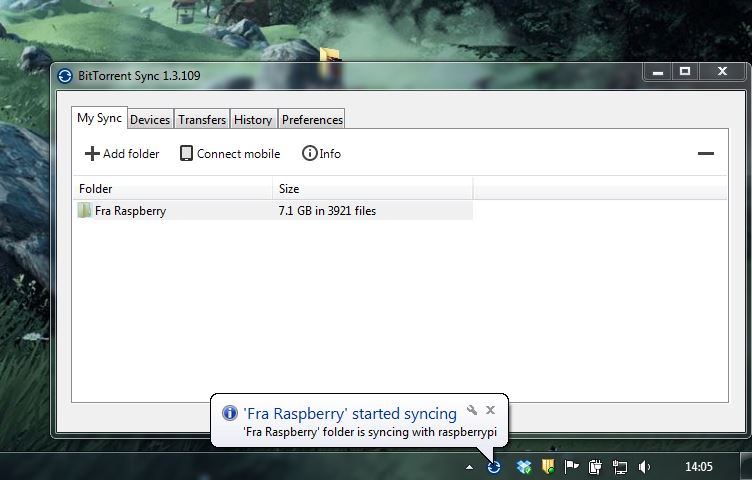The image size is (752, 480).
Task: Click the Connect mobile phone icon
Action: (186, 154)
